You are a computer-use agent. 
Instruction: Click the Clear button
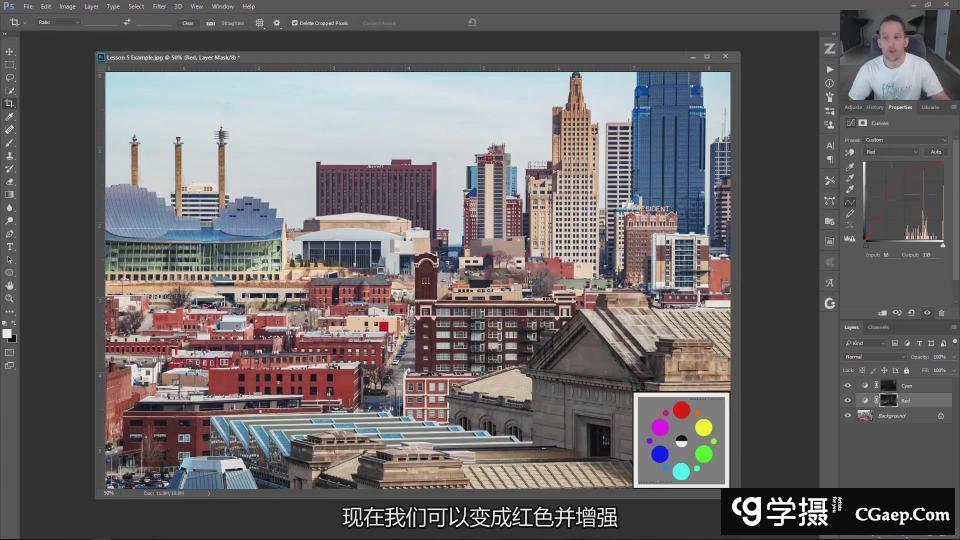[x=187, y=22]
